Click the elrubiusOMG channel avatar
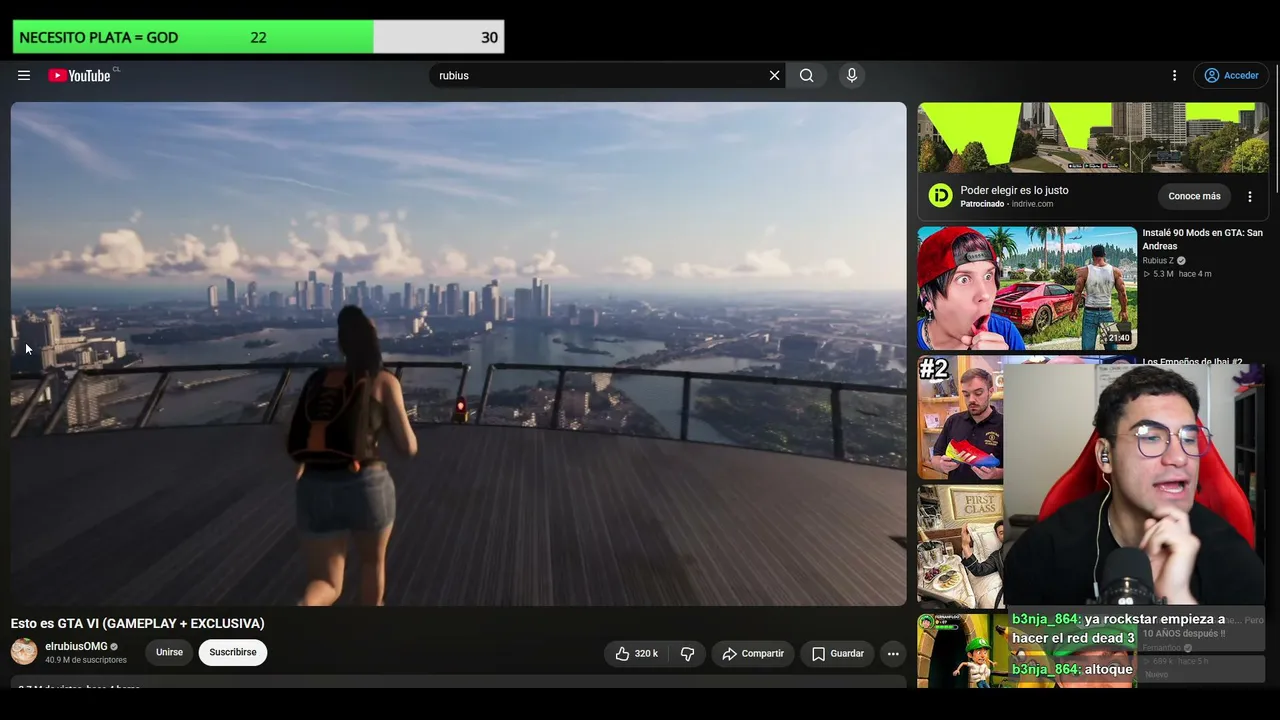Image resolution: width=1280 pixels, height=720 pixels. point(24,652)
